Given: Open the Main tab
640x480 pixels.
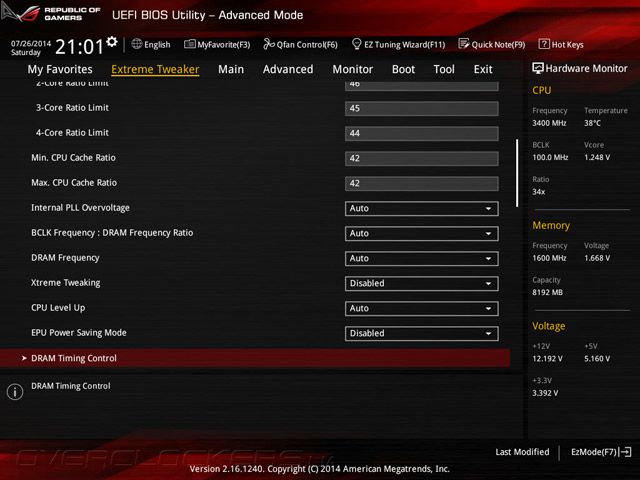Looking at the screenshot, I should pos(231,69).
